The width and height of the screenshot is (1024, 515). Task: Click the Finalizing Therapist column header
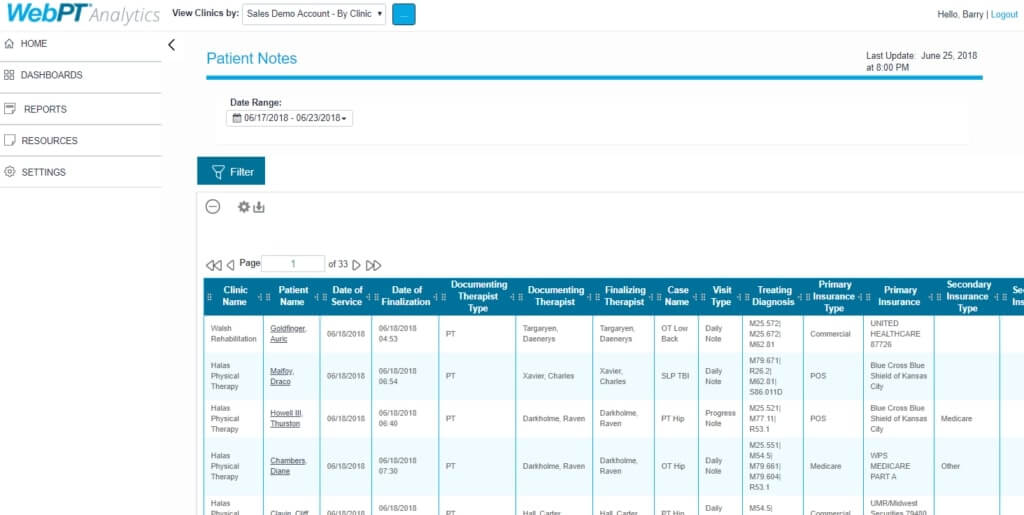point(624,296)
